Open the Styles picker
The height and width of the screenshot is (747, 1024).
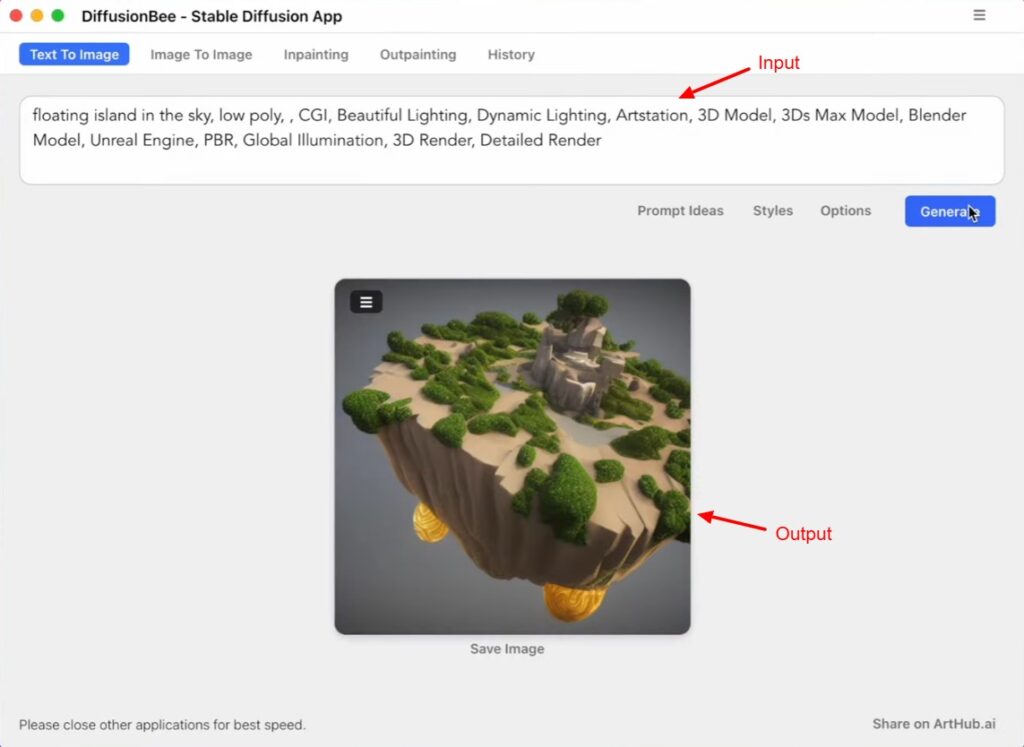[x=772, y=211]
